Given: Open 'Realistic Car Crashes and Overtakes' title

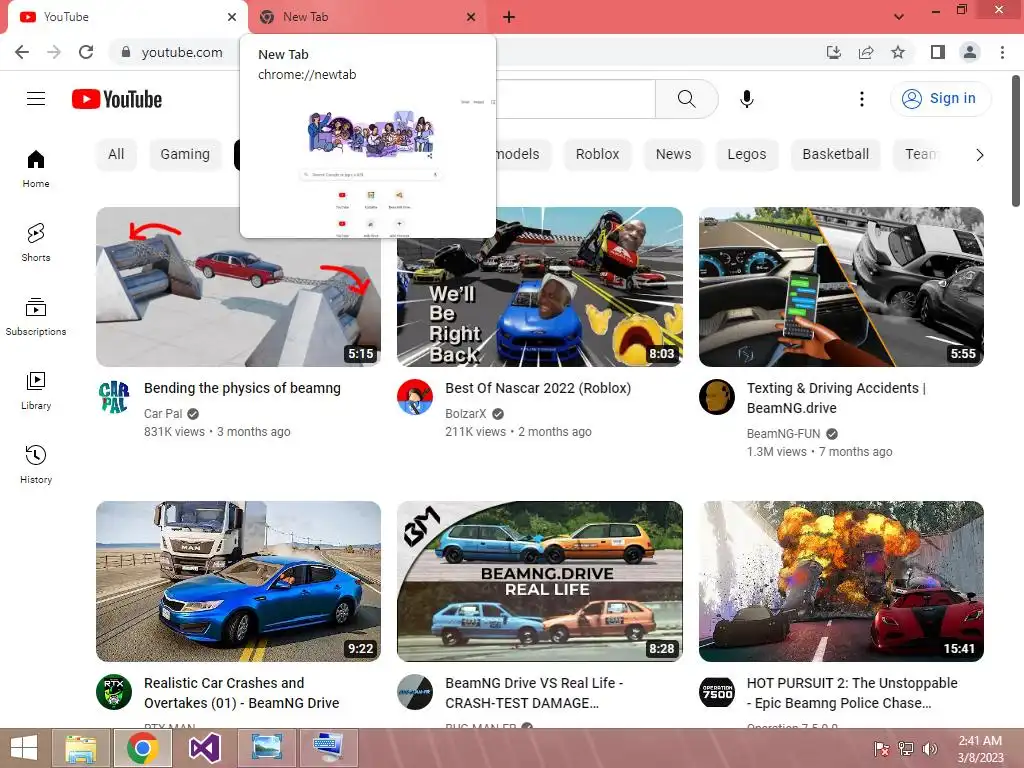Looking at the screenshot, I should coord(242,693).
